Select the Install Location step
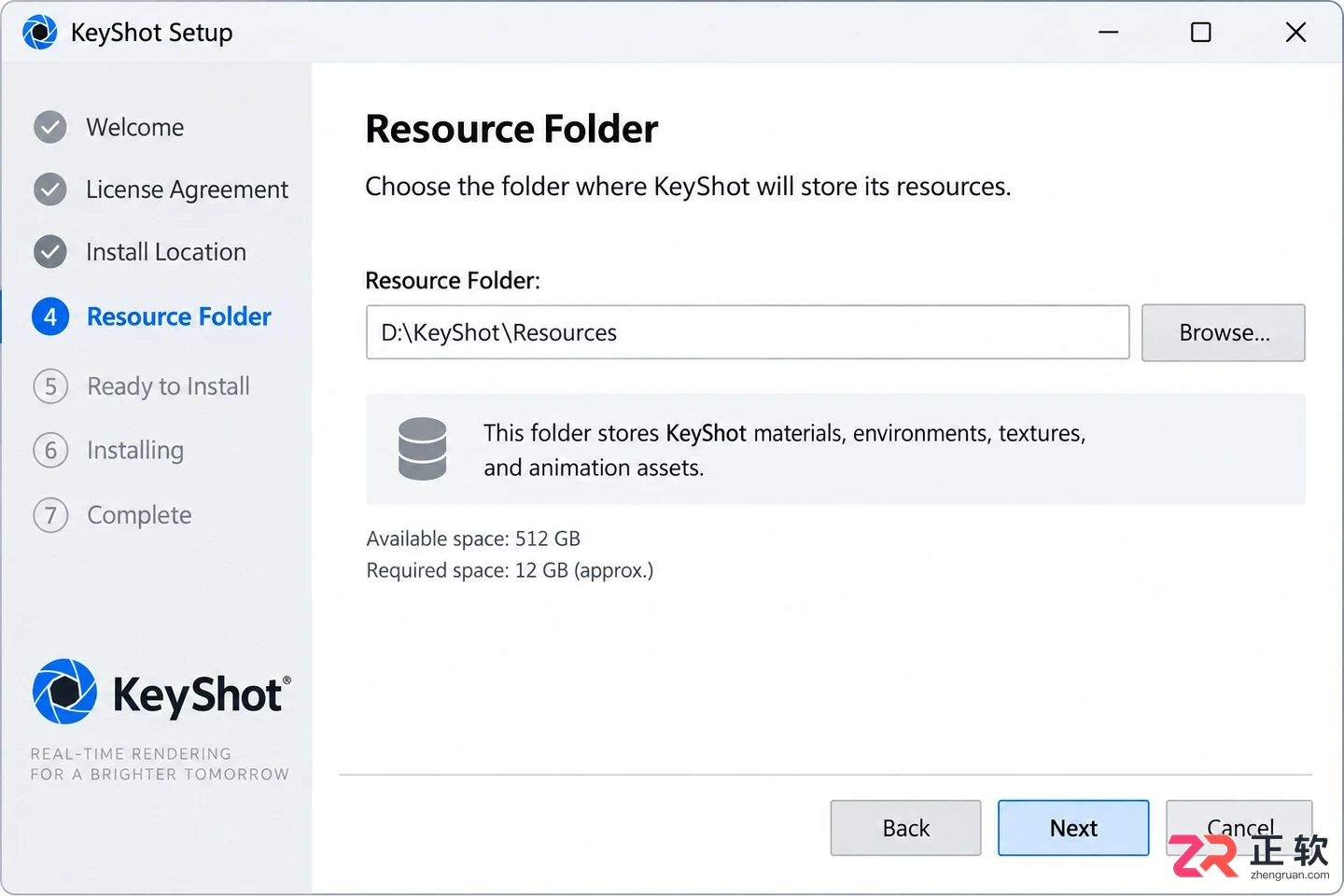Viewport: 1344px width, 896px height. [166, 252]
